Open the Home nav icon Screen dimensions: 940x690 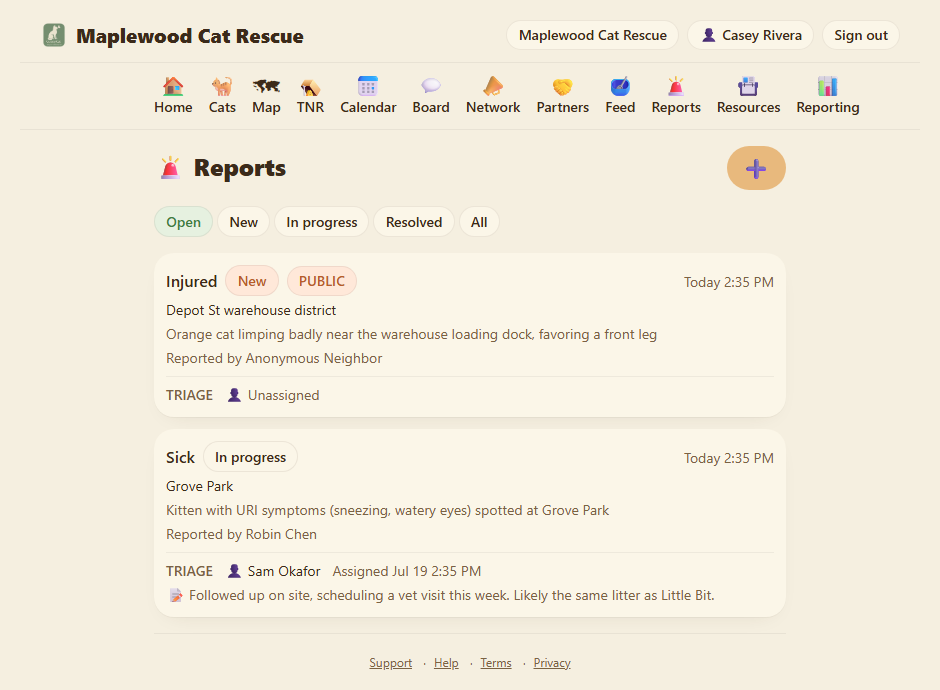[173, 87]
